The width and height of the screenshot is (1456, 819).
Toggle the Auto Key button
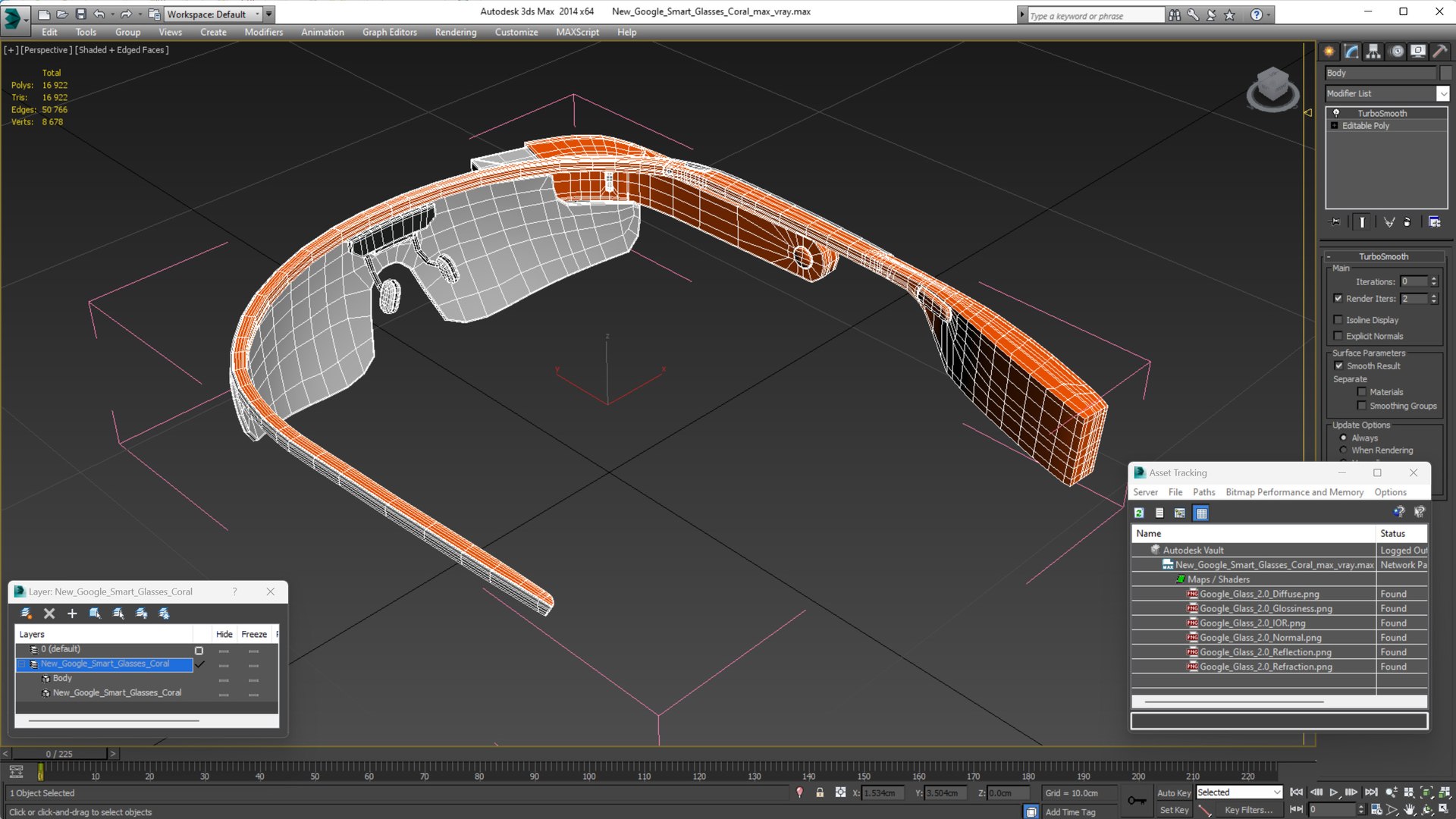(1173, 792)
